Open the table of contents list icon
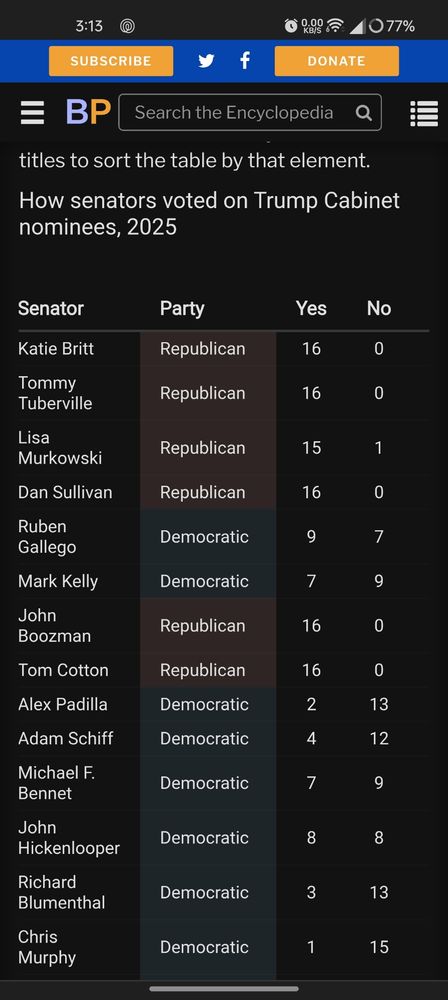 (x=424, y=114)
